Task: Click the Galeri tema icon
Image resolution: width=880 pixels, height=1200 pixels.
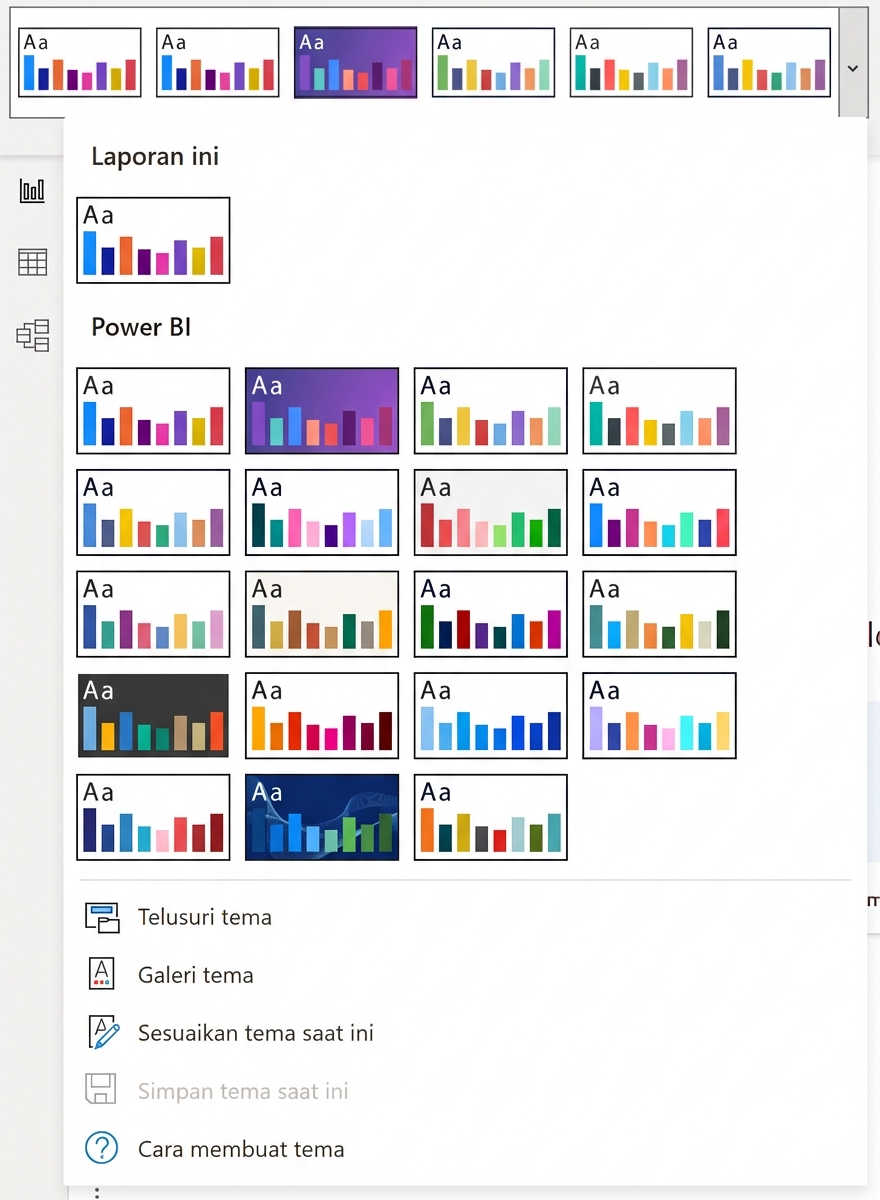Action: pos(101,974)
